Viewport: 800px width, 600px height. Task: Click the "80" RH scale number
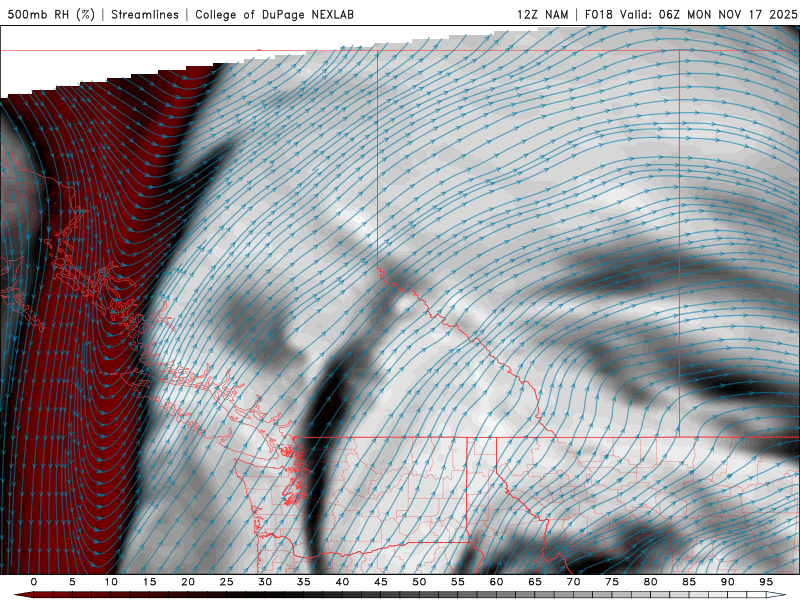click(650, 582)
